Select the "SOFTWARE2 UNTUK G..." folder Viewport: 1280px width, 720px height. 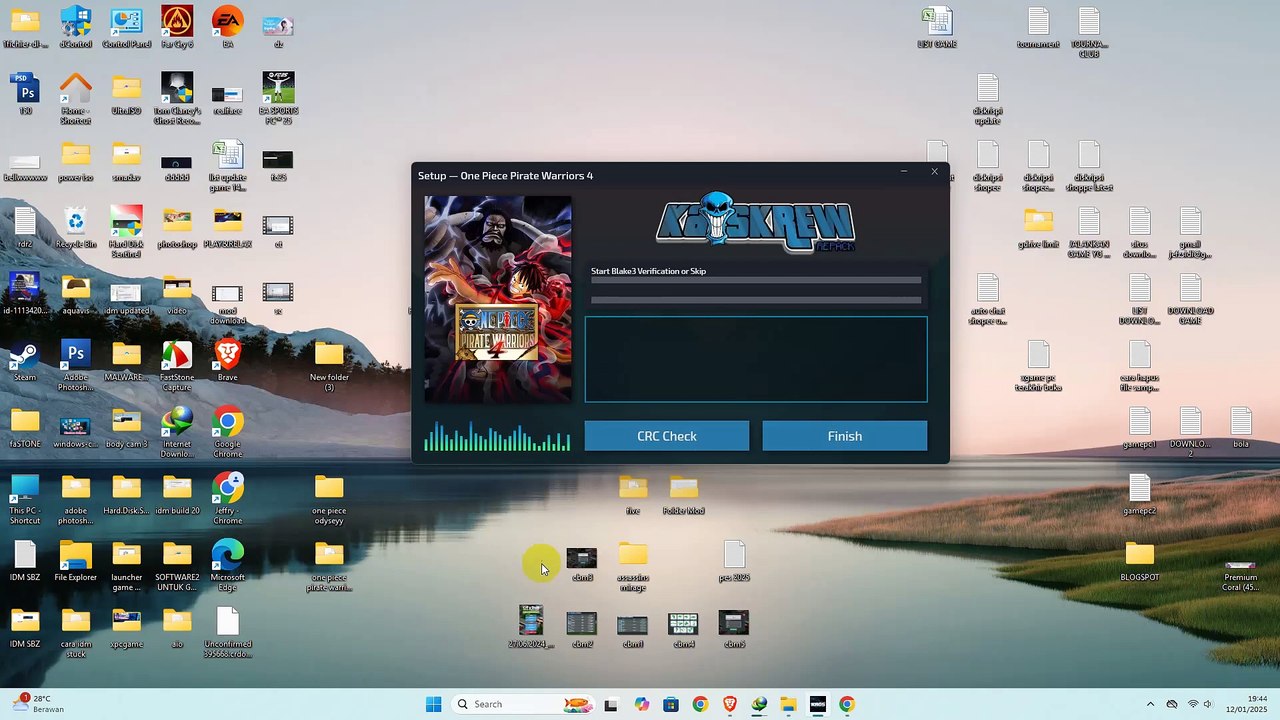177,566
